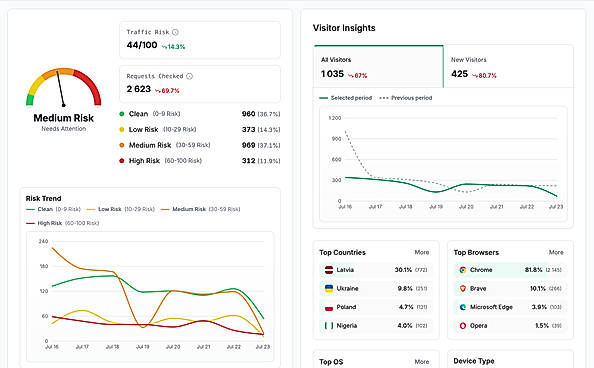Toggle Selected period line in visitors chart
This screenshot has height=368, width=594.
(x=345, y=98)
